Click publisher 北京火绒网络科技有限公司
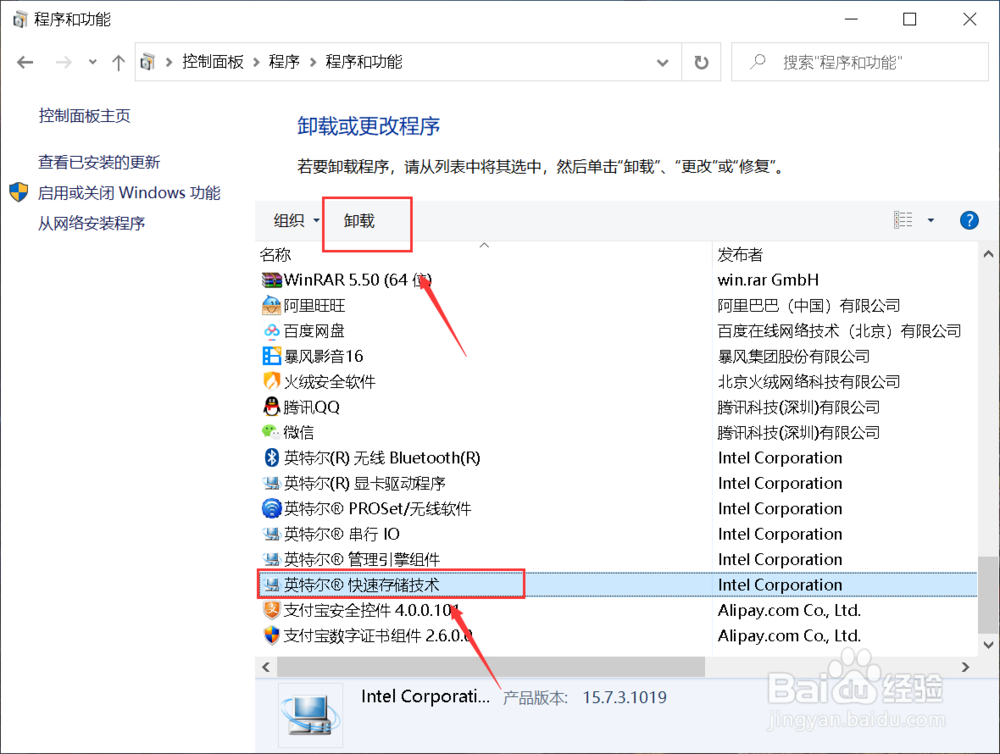The image size is (1000, 754). pyautogui.click(x=809, y=381)
